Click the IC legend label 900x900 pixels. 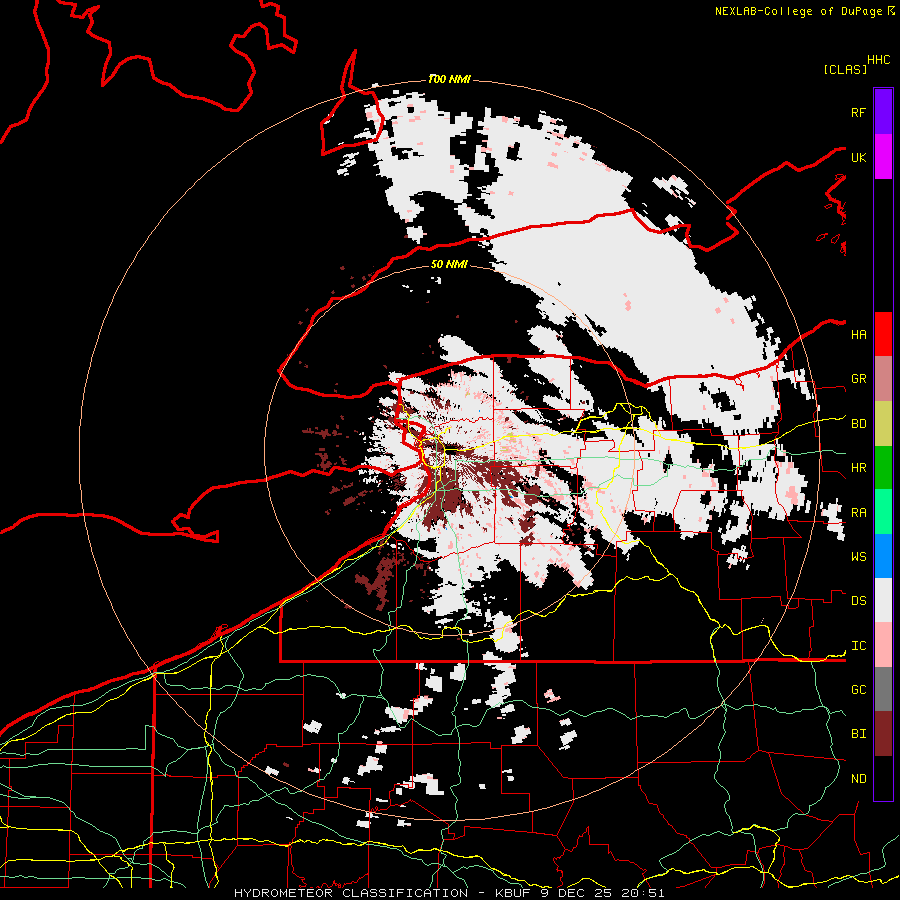(859, 646)
